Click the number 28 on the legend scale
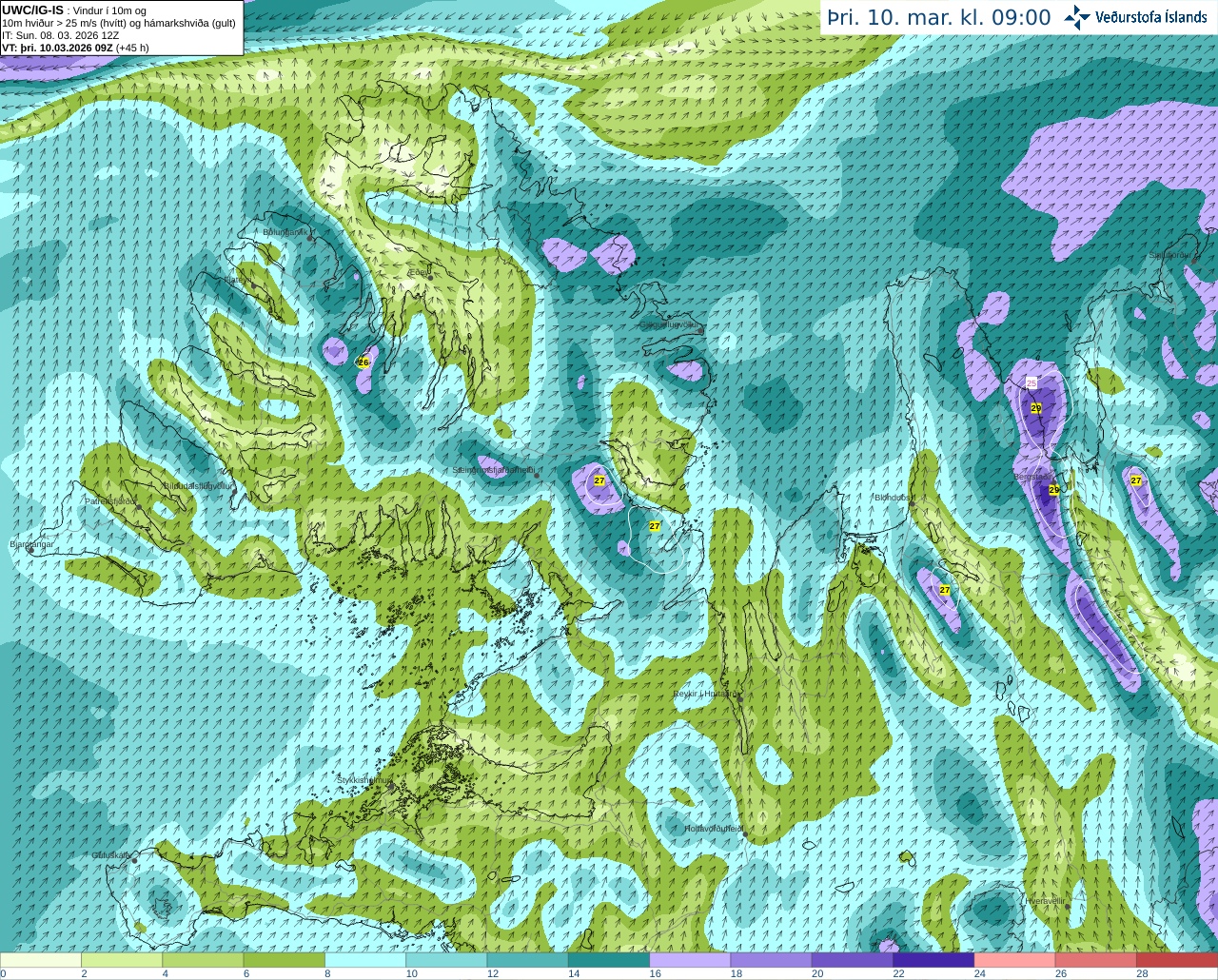The height and width of the screenshot is (980, 1218). point(1142,973)
